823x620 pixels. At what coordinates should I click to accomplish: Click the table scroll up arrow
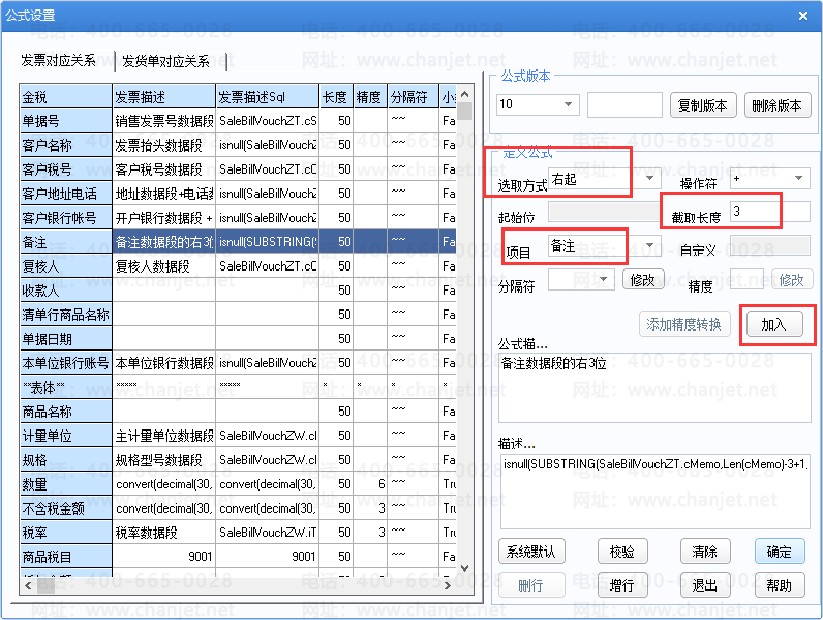tap(465, 94)
